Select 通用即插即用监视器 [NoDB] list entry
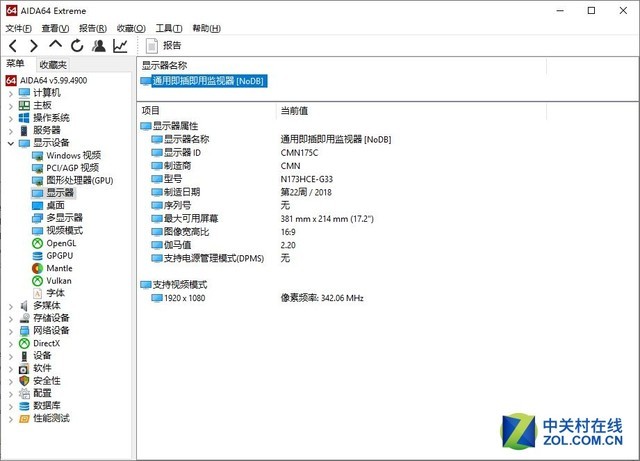 tap(204, 81)
